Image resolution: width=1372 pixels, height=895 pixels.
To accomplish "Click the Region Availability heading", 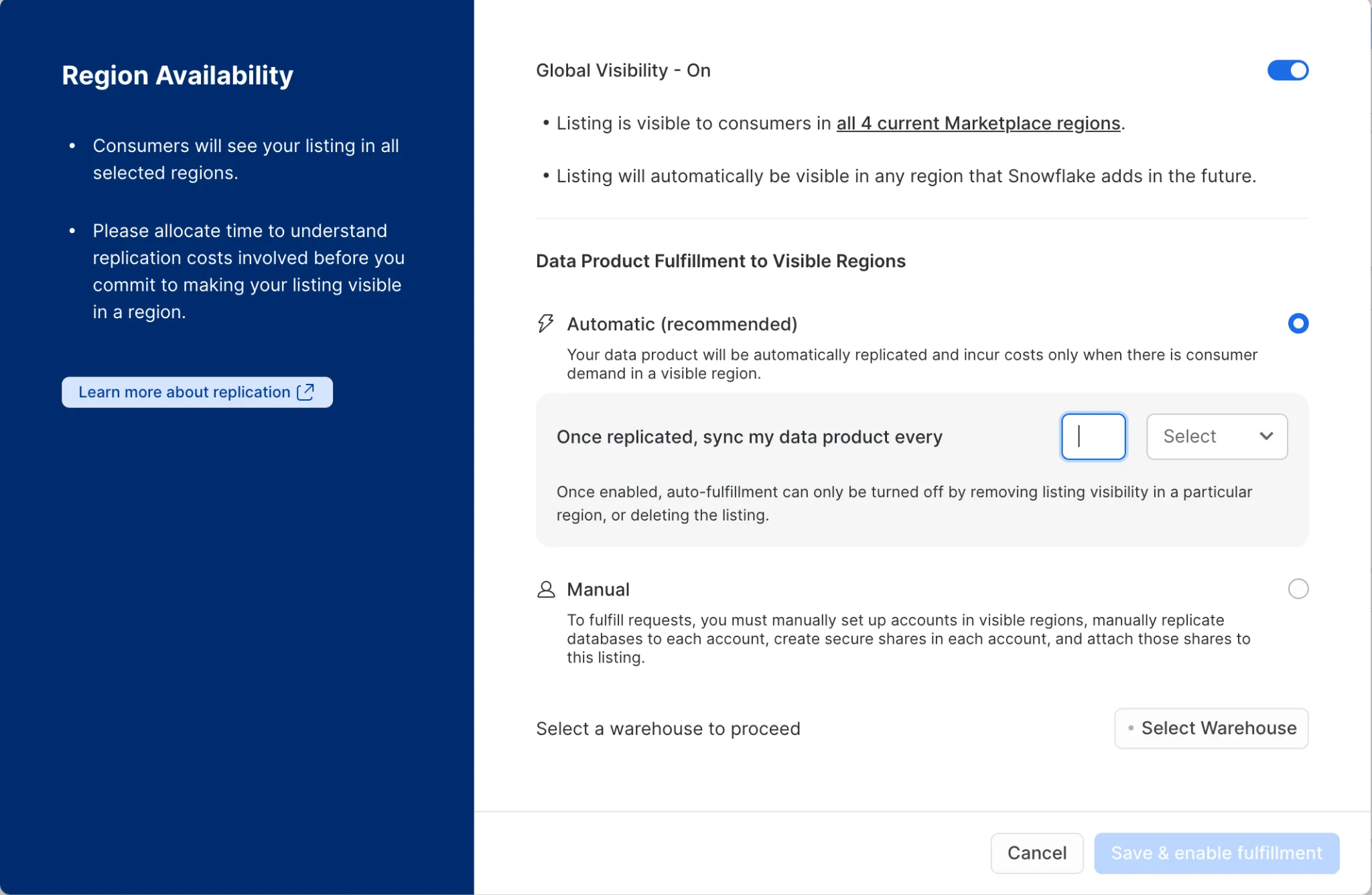I will [178, 75].
